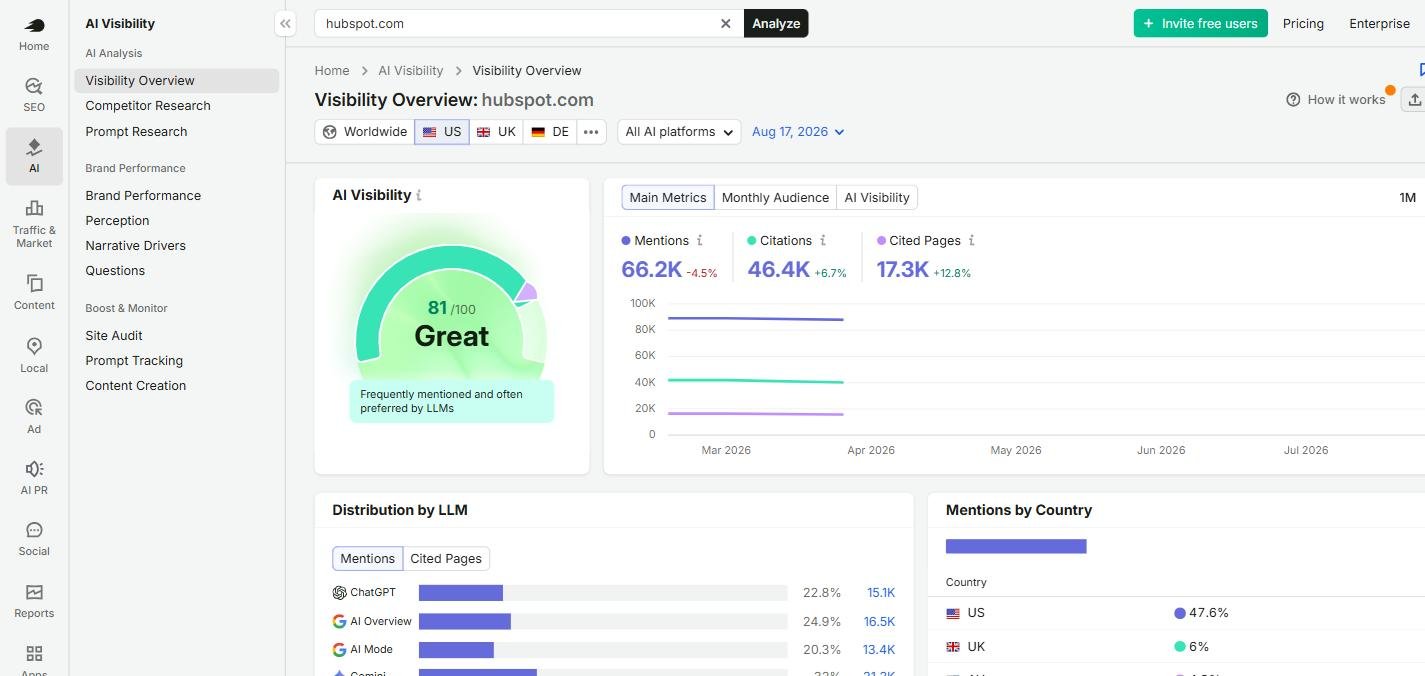The width and height of the screenshot is (1425, 676).
Task: Open Narrative Drivers in sidebar
Action: coord(176,245)
